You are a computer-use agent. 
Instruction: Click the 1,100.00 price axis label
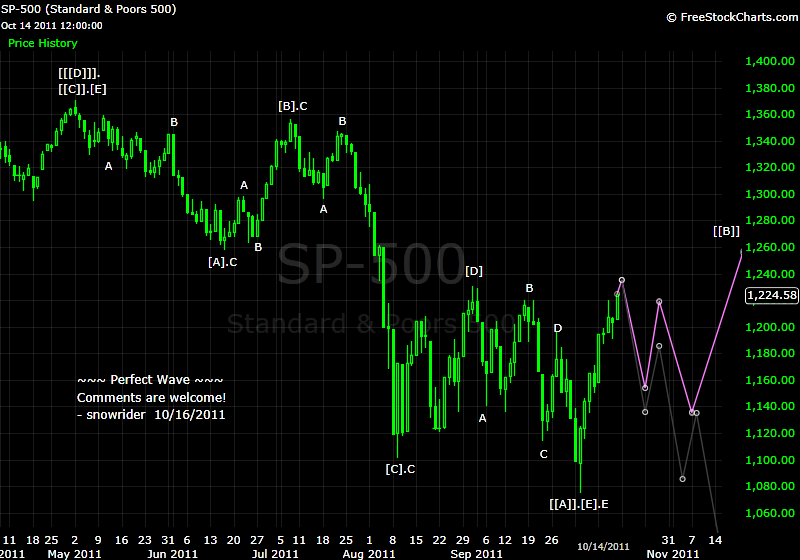[770, 460]
